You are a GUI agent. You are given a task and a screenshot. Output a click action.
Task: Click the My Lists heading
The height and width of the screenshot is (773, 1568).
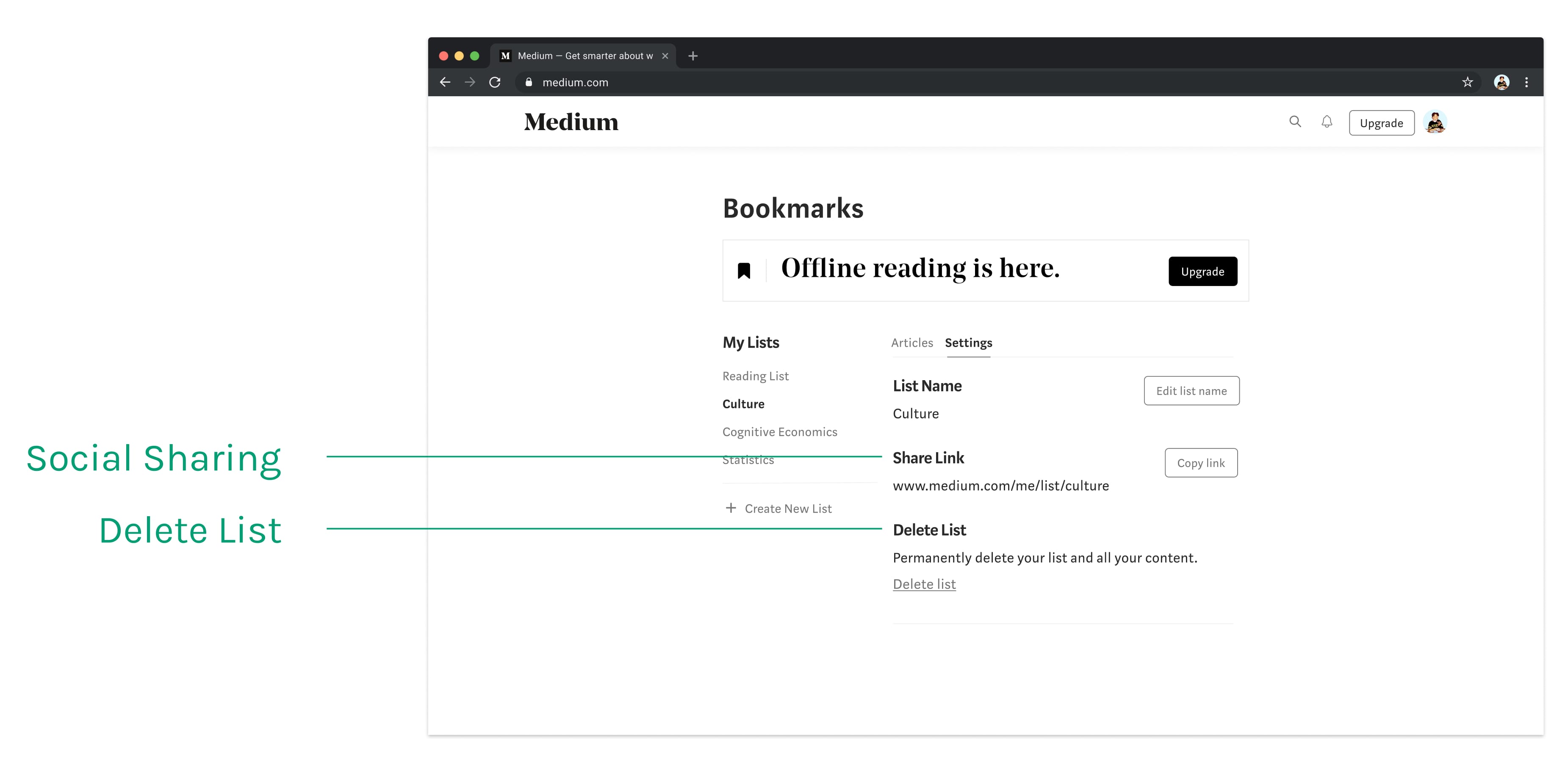click(751, 342)
